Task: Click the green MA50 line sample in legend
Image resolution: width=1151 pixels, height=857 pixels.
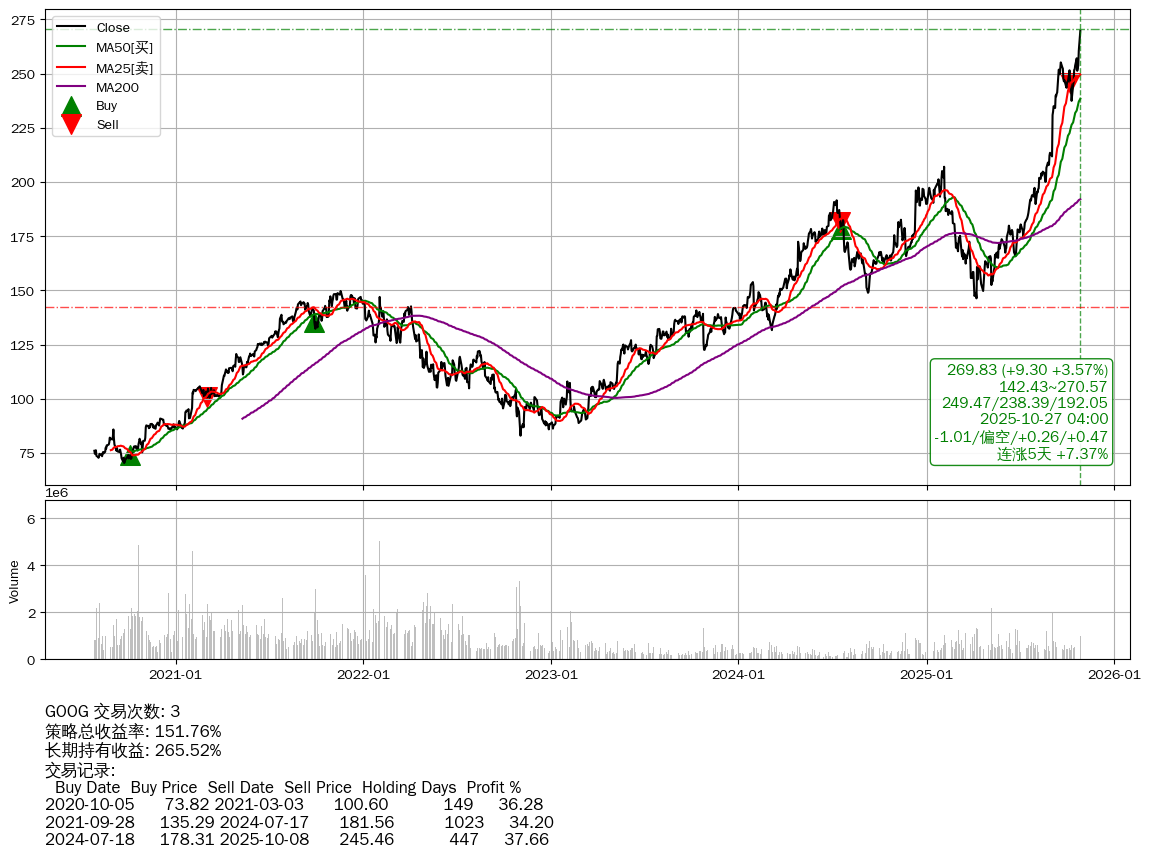Action: pyautogui.click(x=71, y=47)
